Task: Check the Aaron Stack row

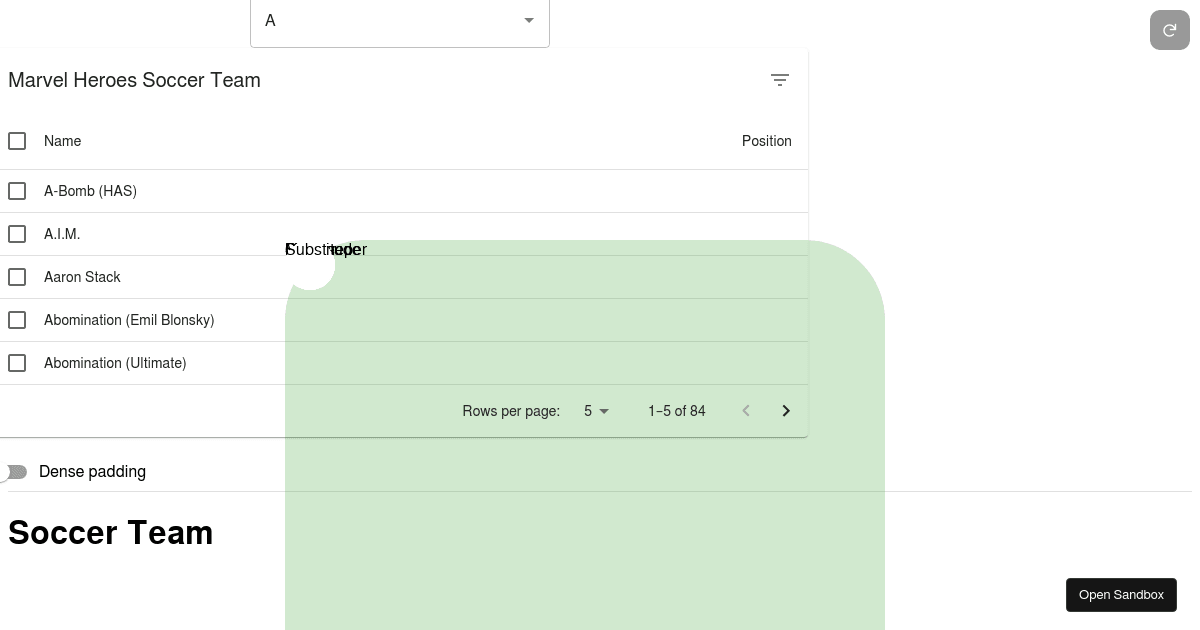Action: 17,277
